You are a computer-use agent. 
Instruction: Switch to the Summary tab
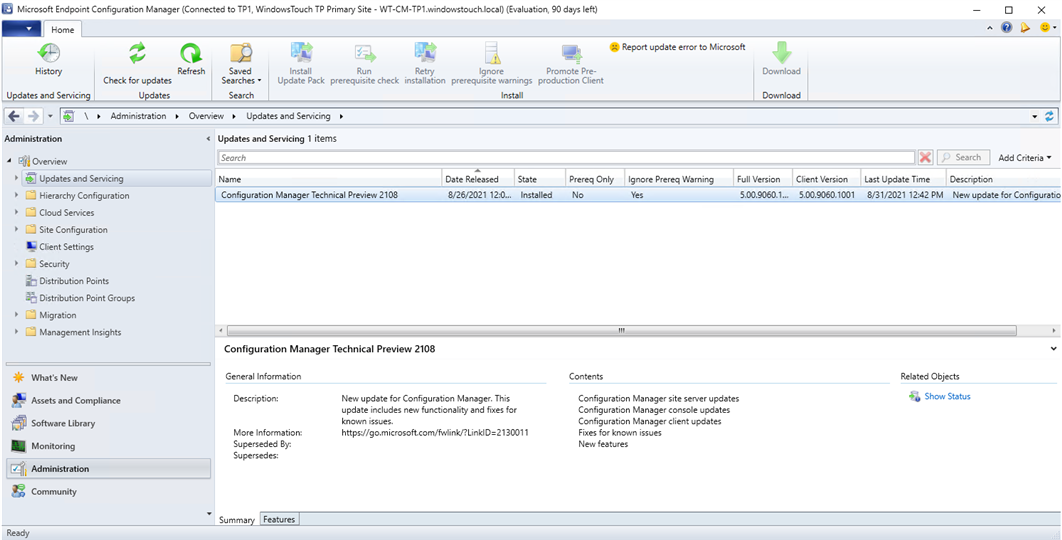237,520
